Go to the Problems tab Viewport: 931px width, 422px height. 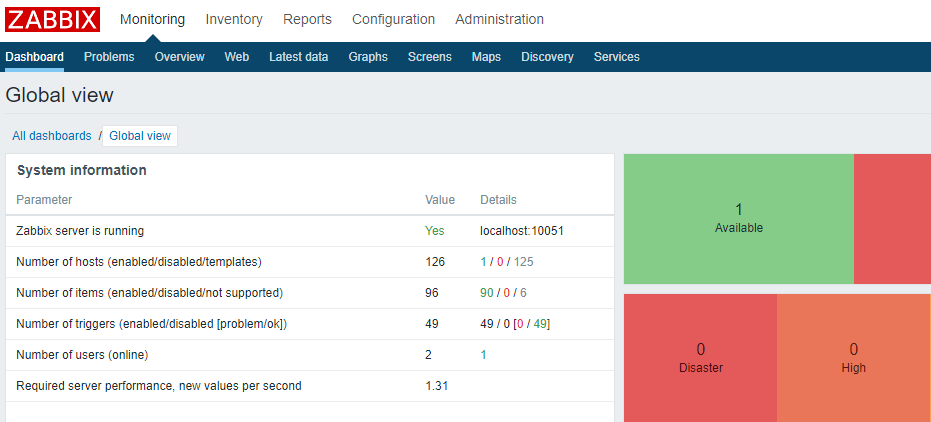pos(109,57)
